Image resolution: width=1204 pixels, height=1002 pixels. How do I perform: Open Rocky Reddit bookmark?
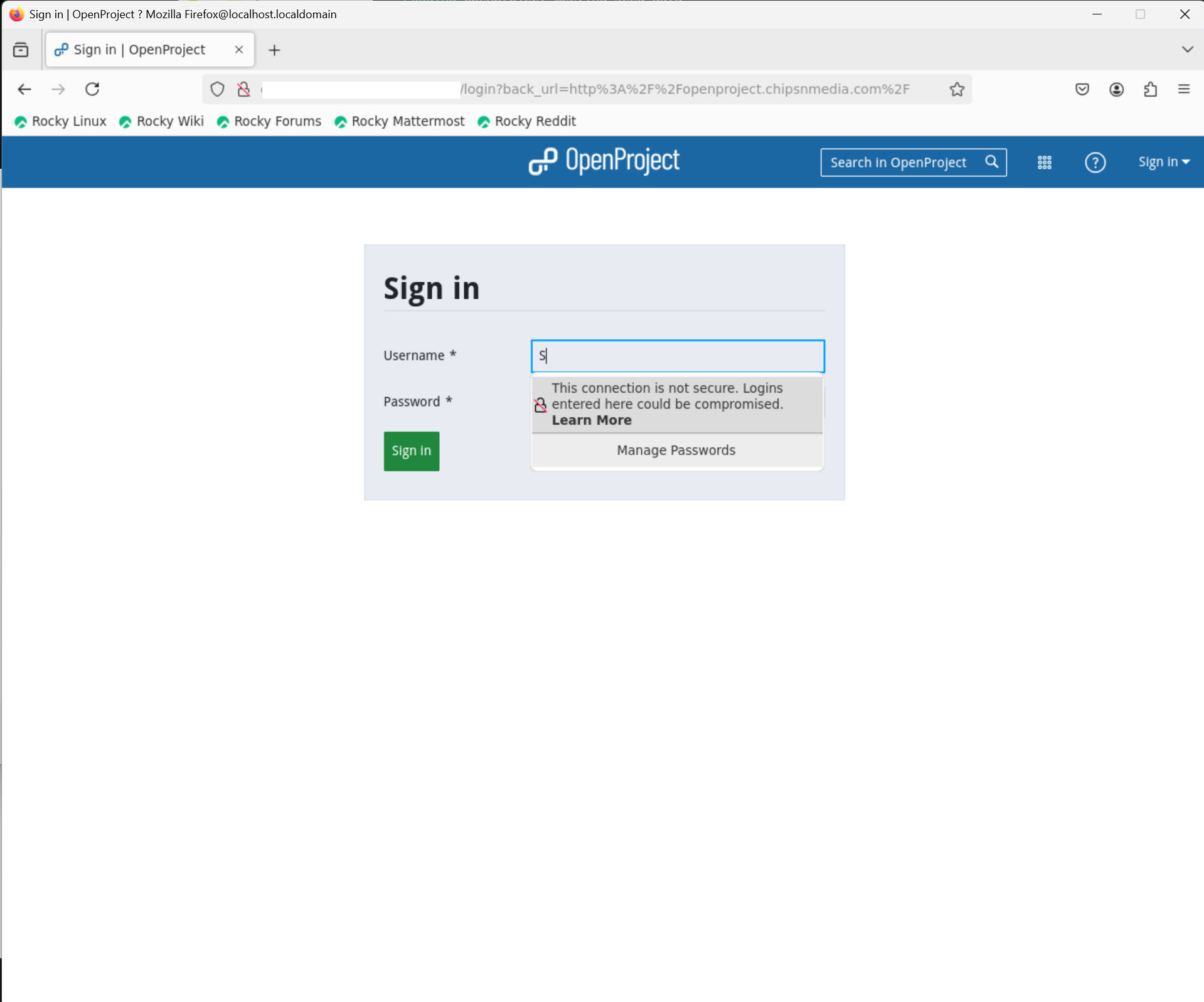pyautogui.click(x=527, y=121)
